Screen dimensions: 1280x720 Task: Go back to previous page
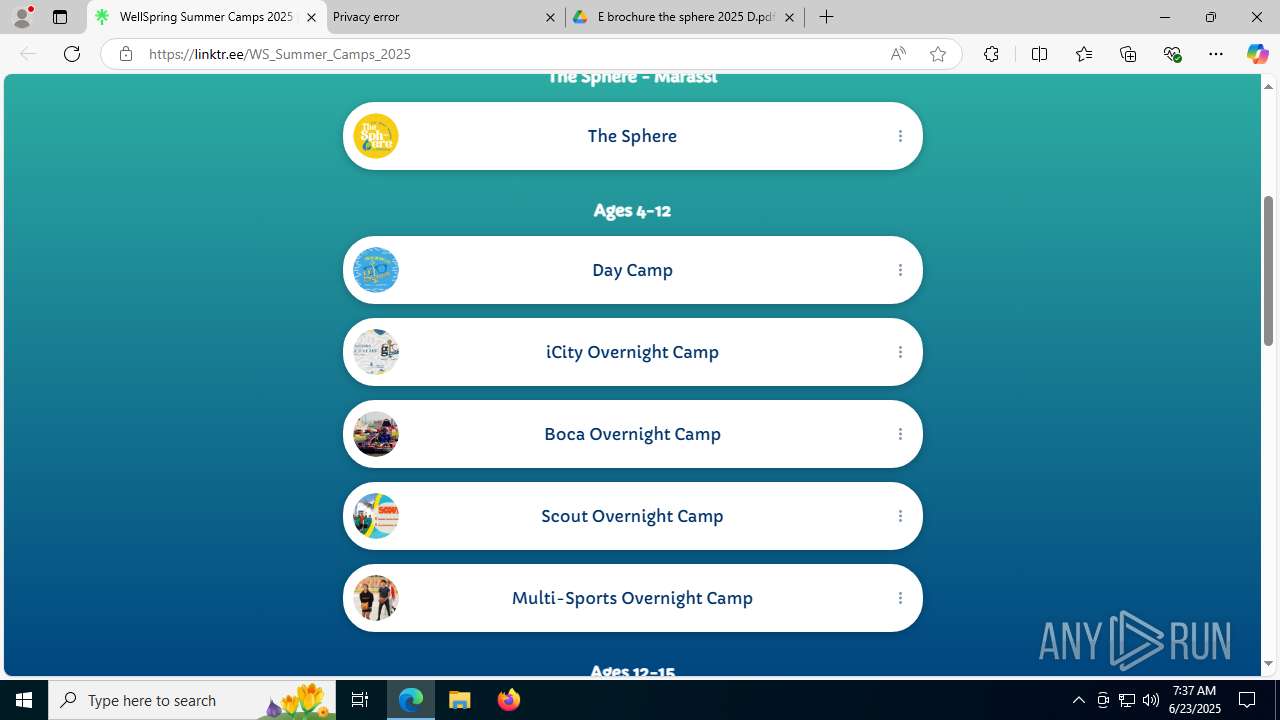click(x=28, y=54)
